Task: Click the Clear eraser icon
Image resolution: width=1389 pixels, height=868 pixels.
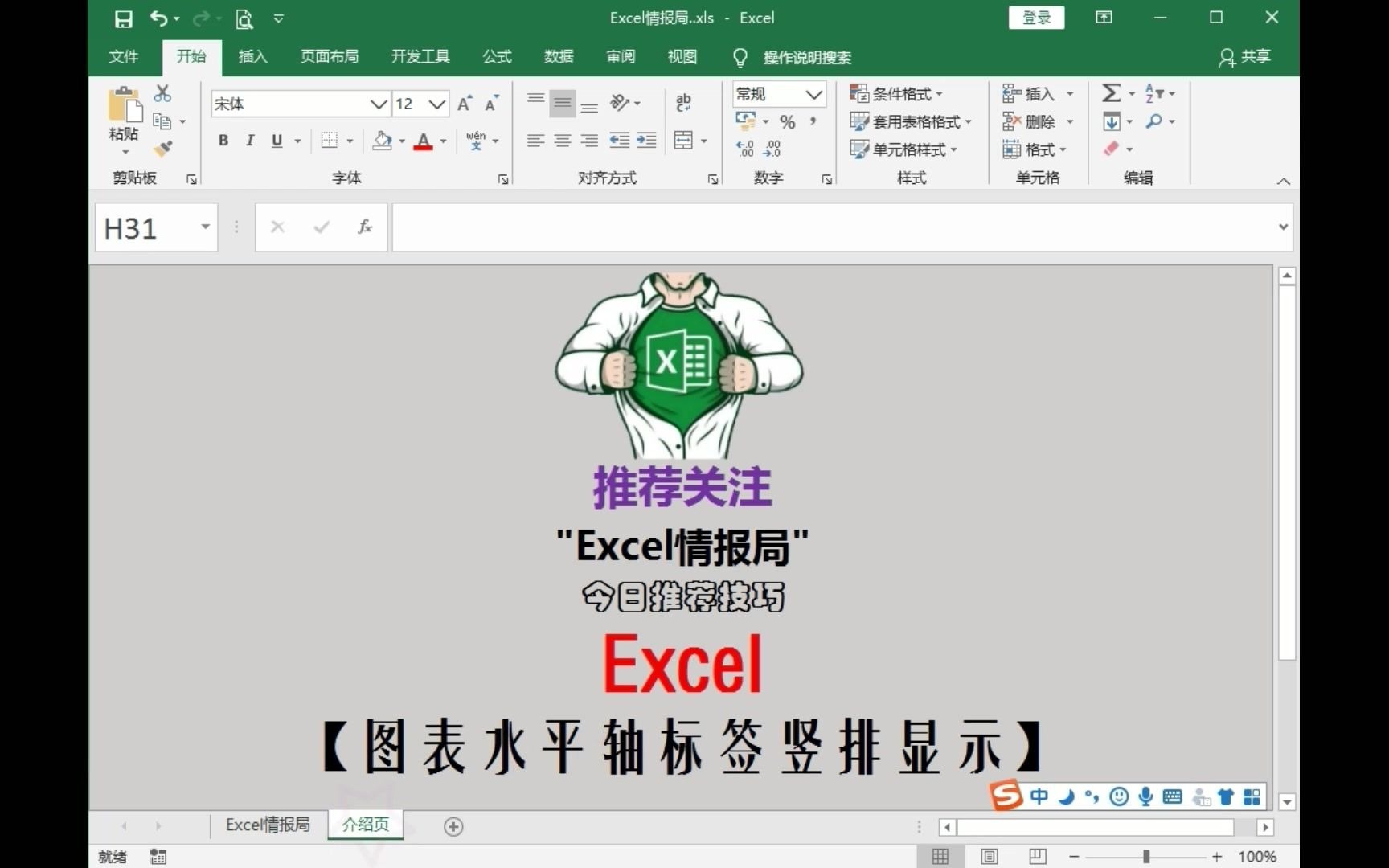Action: click(x=1112, y=149)
